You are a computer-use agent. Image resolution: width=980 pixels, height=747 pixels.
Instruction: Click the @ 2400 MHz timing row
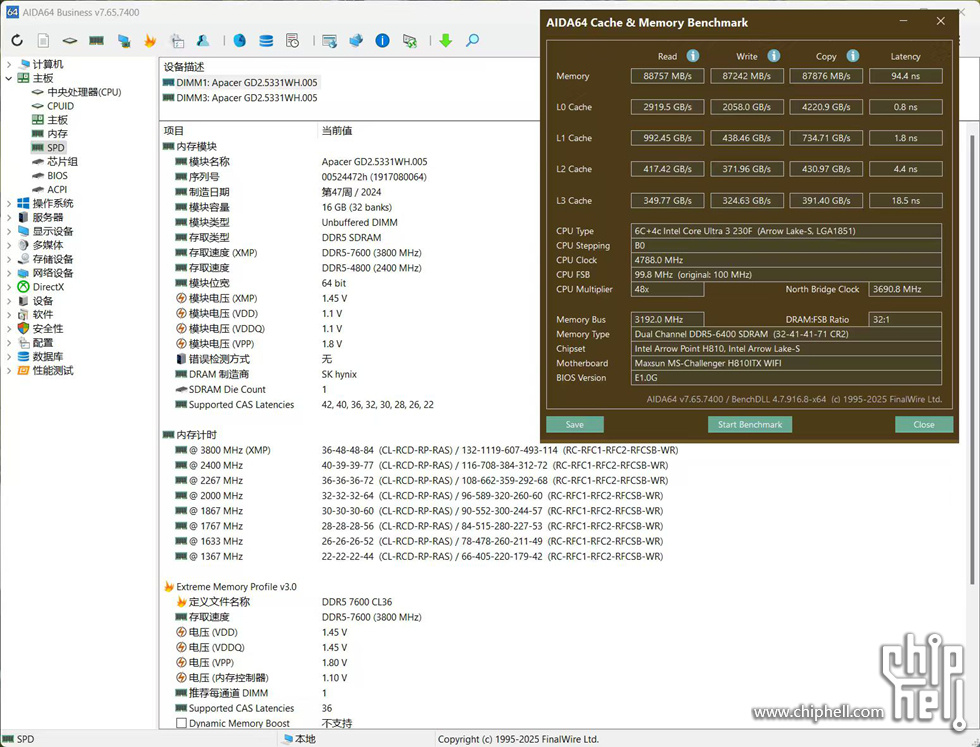point(421,465)
